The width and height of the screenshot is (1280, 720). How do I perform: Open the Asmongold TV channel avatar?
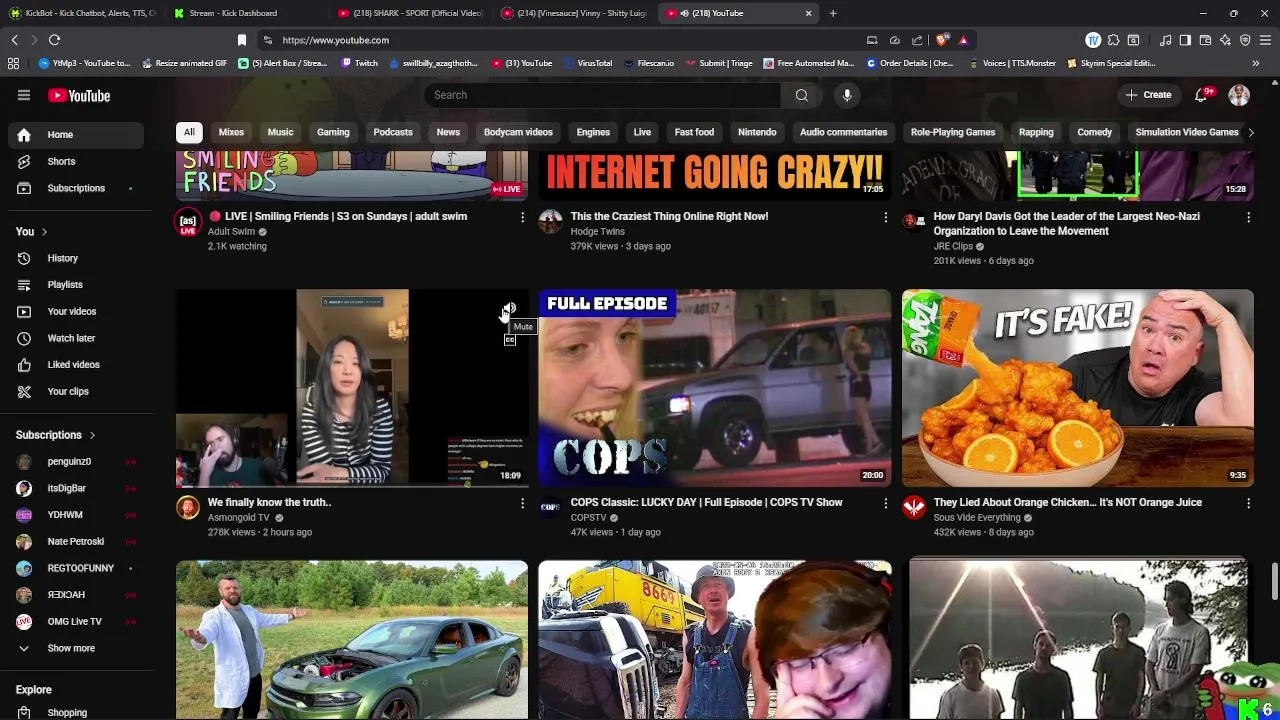(x=188, y=508)
